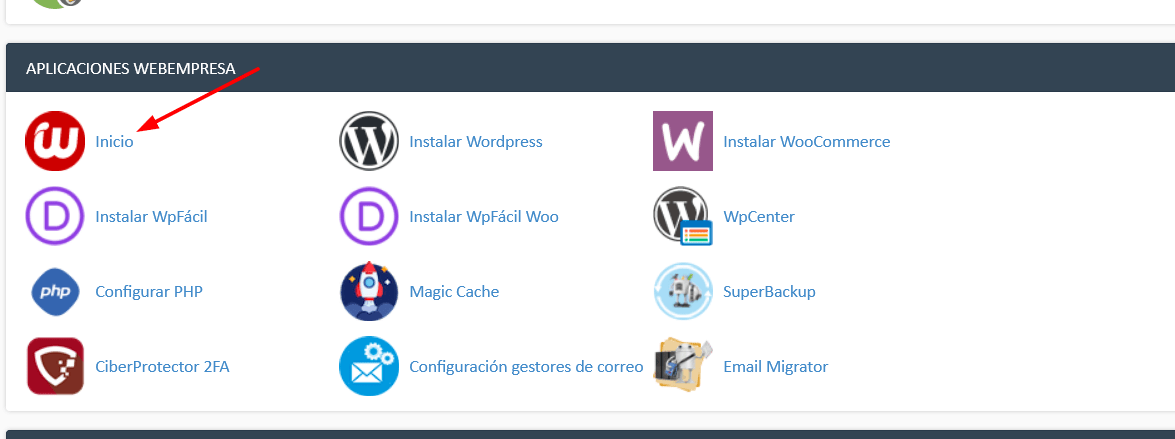Open the Instalar WpFácil Woo link

(484, 217)
